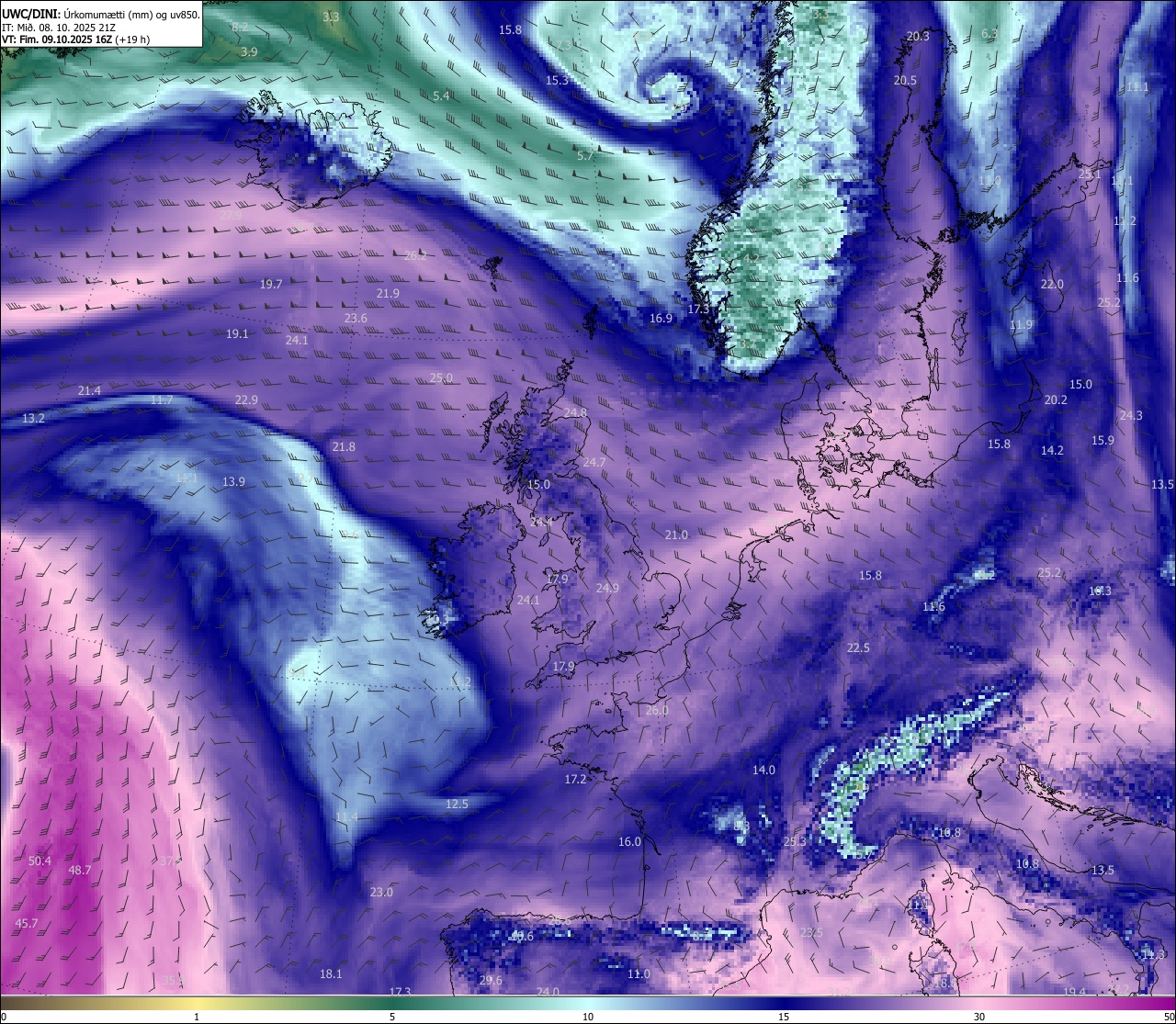Click the map value 14.0

click(x=763, y=771)
